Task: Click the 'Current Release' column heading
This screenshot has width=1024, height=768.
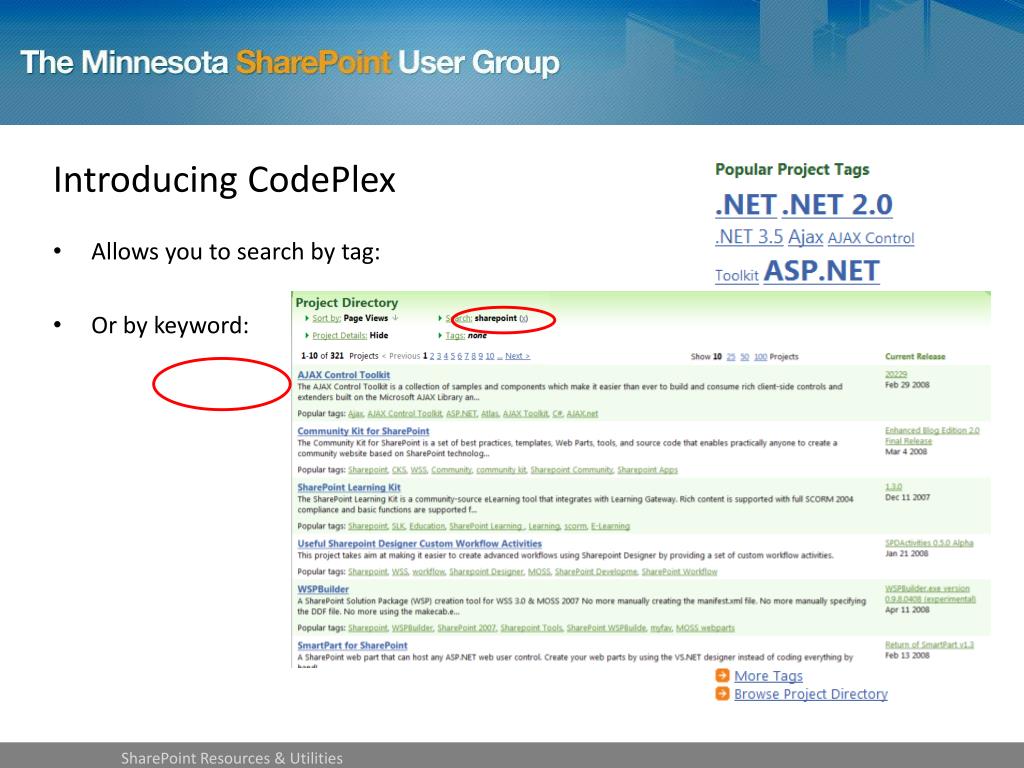Action: pyautogui.click(x=915, y=357)
